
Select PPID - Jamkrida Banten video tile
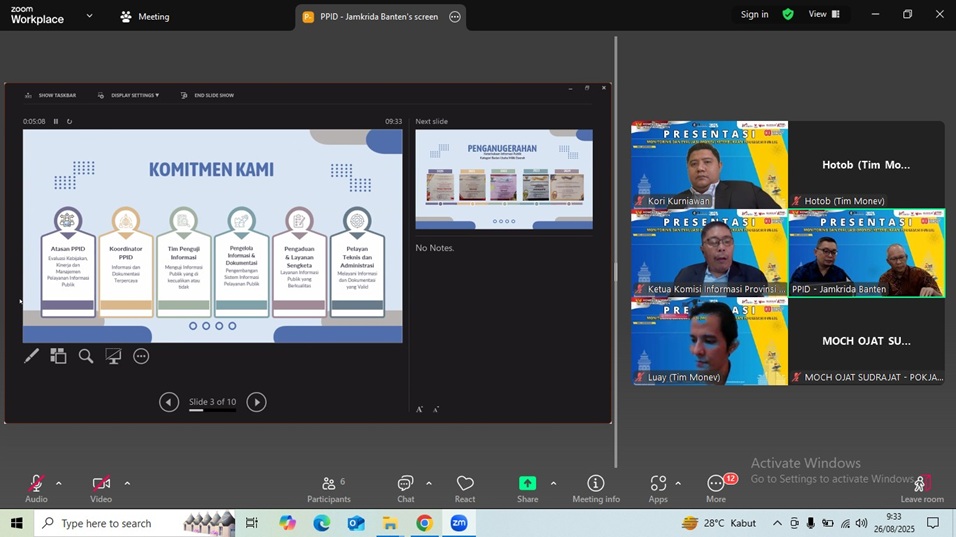tap(866, 253)
